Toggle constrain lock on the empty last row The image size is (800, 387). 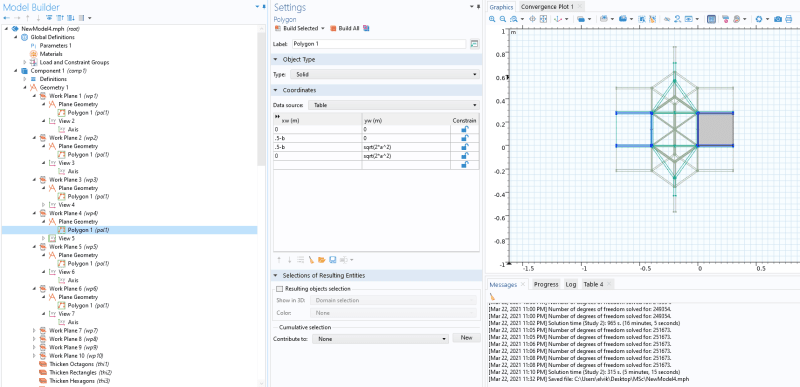(x=464, y=164)
